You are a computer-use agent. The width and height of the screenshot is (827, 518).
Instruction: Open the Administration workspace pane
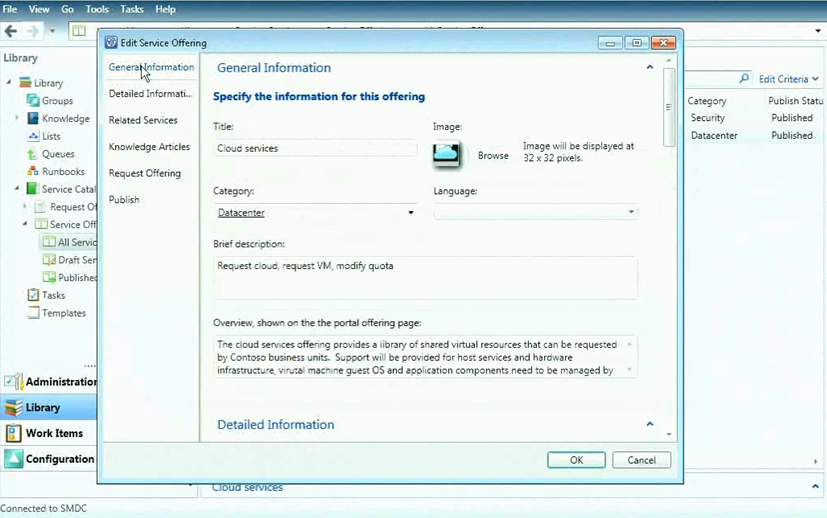(x=50, y=381)
